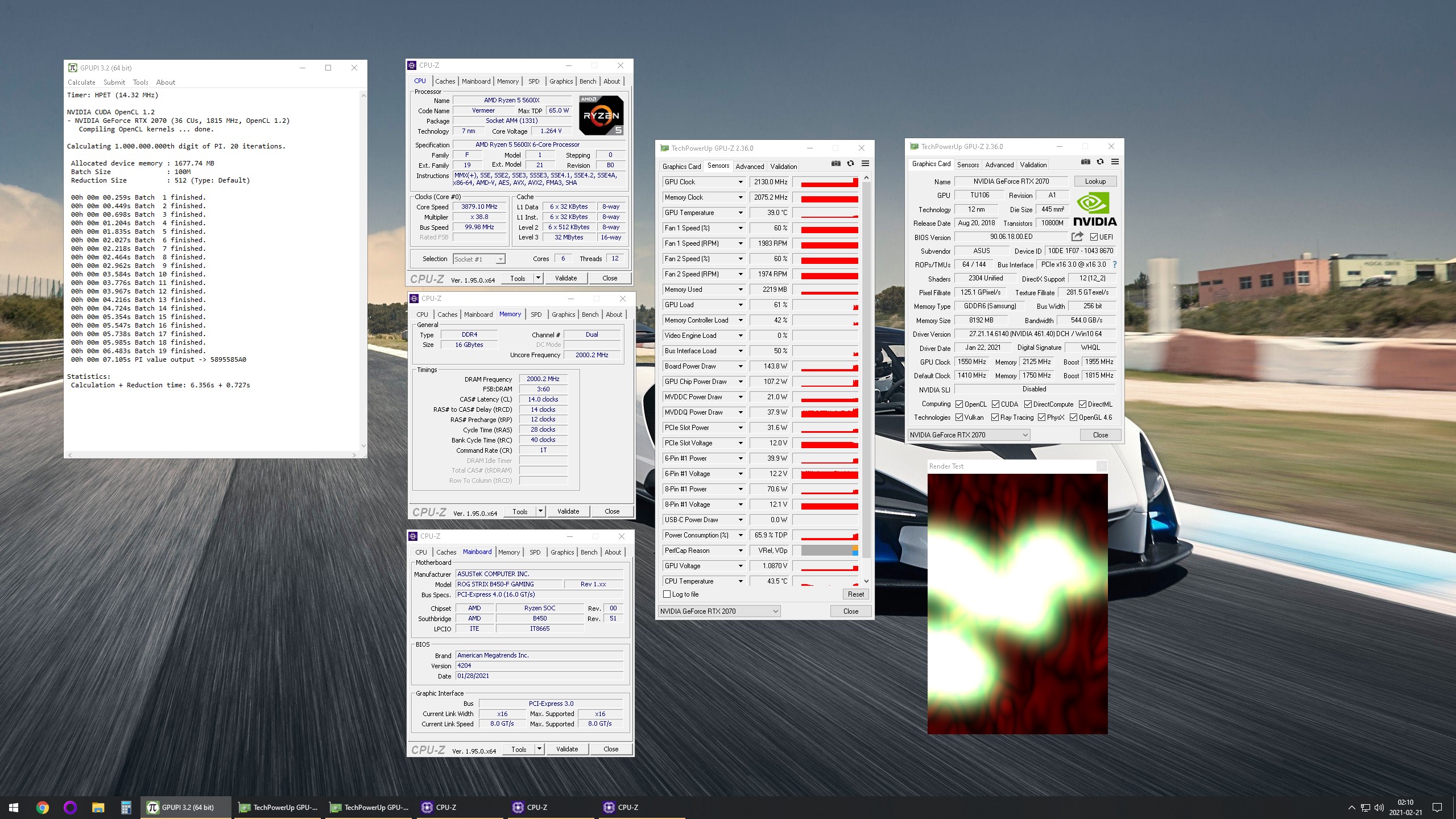Click camera icon in GPU-Z Graphics Card window
This screenshot has height=819, width=1456.
pos(1085,162)
